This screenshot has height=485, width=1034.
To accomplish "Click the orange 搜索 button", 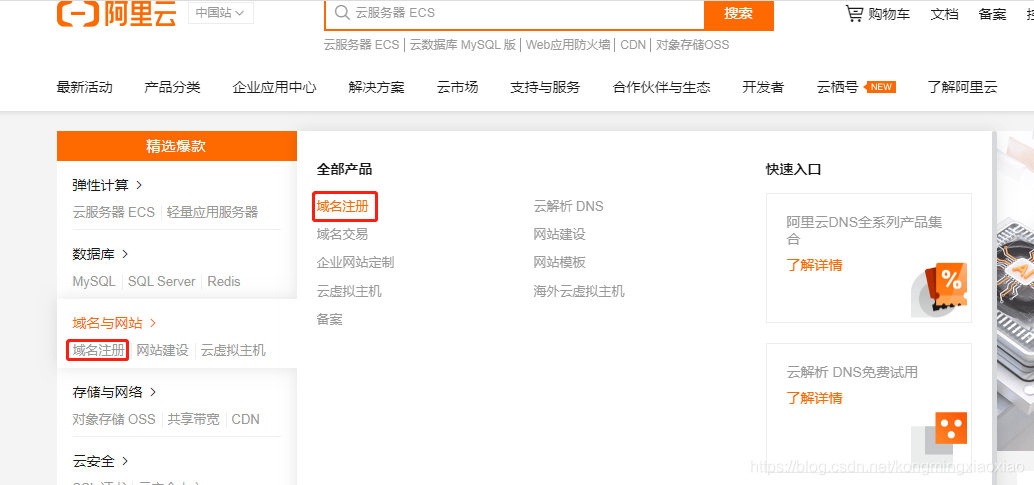I will pyautogui.click(x=739, y=14).
